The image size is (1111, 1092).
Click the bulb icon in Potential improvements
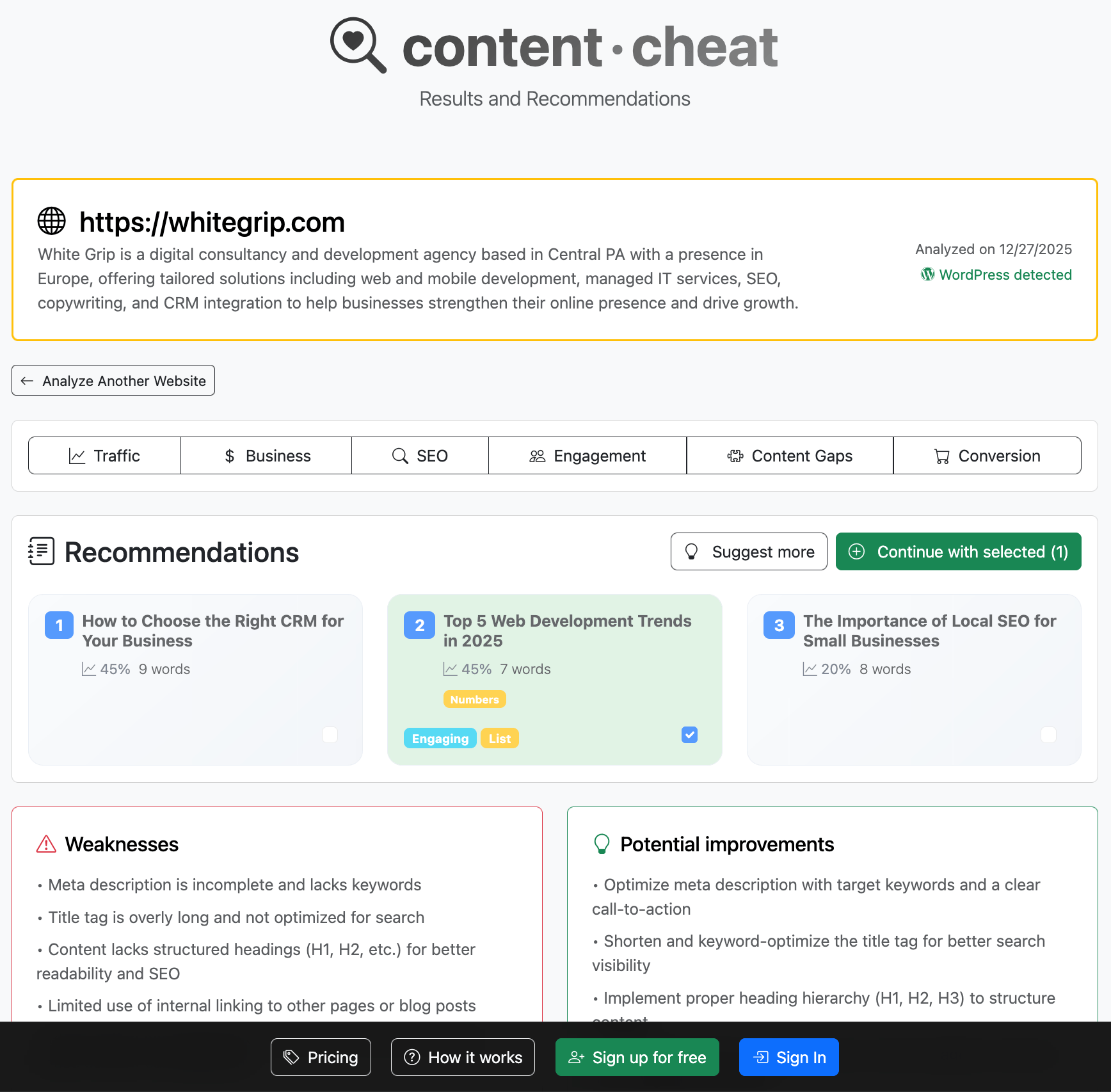[600, 843]
